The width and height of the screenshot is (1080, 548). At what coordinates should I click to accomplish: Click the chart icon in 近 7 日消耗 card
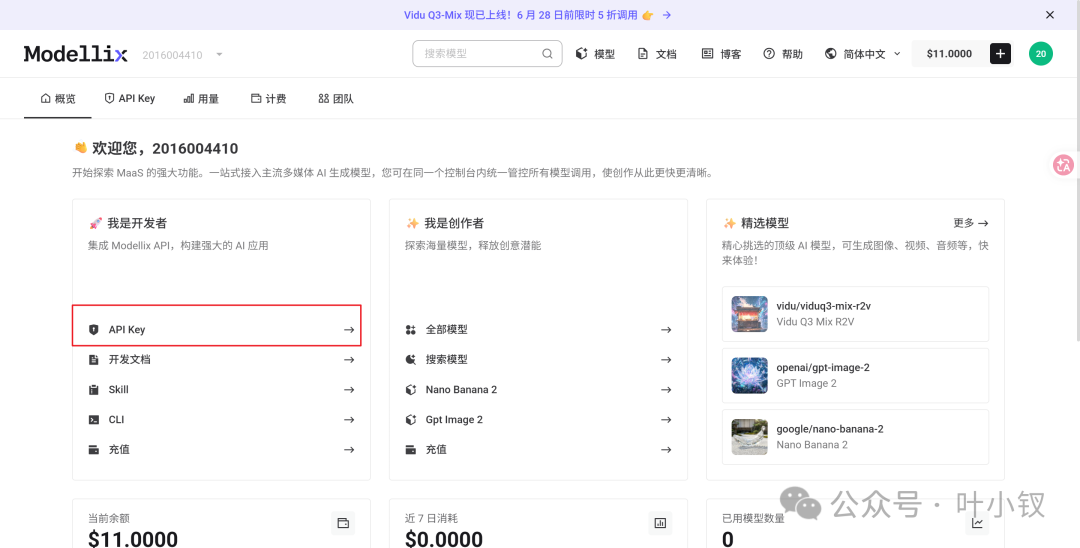coord(661,523)
